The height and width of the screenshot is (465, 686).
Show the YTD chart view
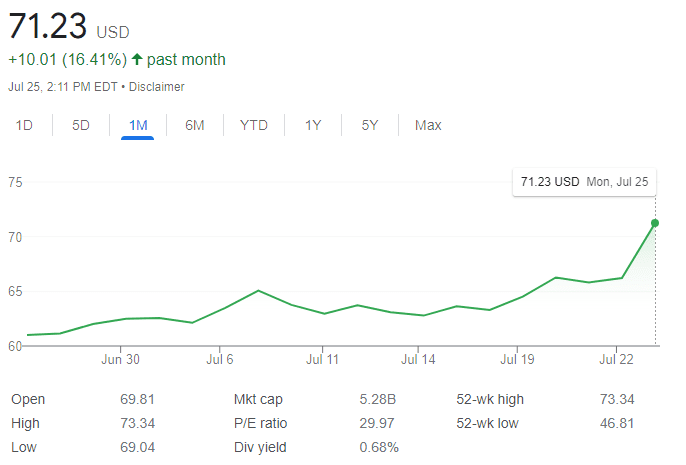coord(254,125)
